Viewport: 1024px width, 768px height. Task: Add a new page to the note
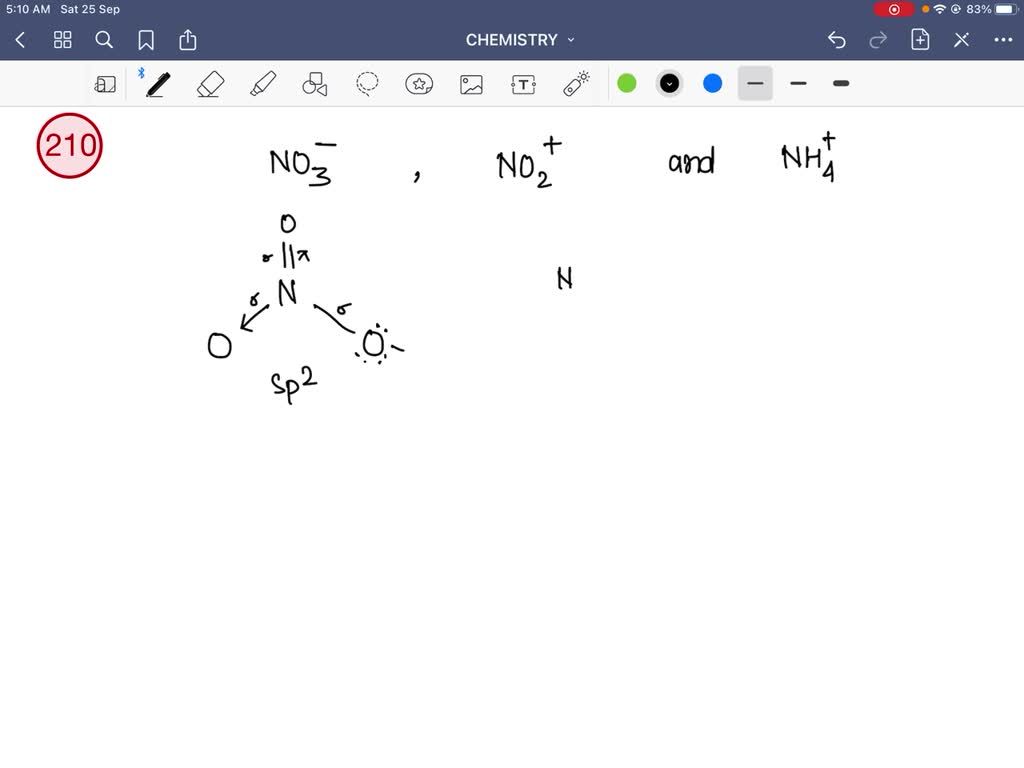tap(921, 40)
